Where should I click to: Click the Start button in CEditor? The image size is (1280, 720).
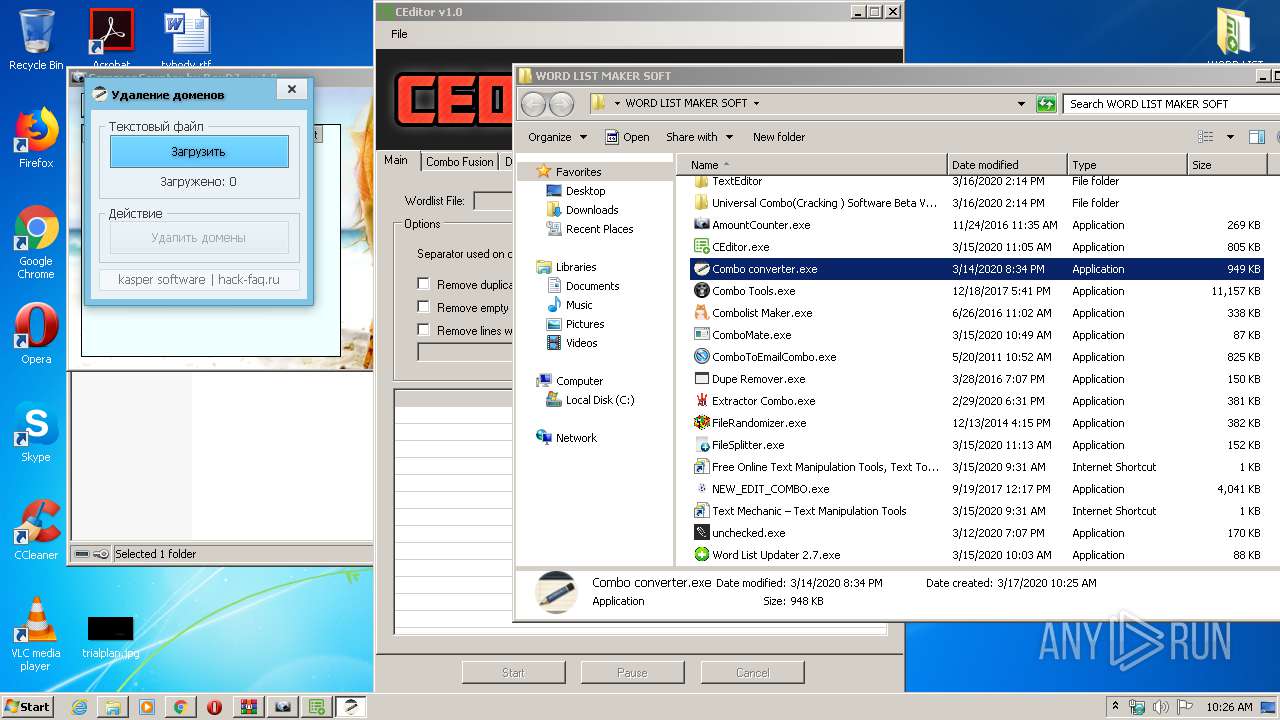pyautogui.click(x=513, y=672)
